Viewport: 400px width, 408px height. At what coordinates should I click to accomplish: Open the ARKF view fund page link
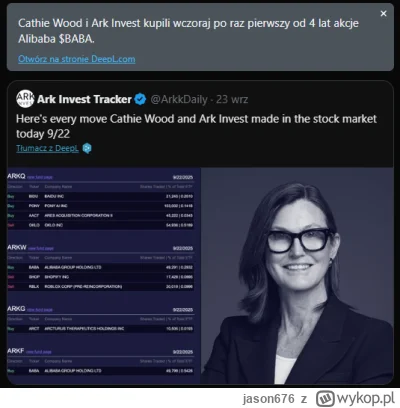click(x=39, y=352)
